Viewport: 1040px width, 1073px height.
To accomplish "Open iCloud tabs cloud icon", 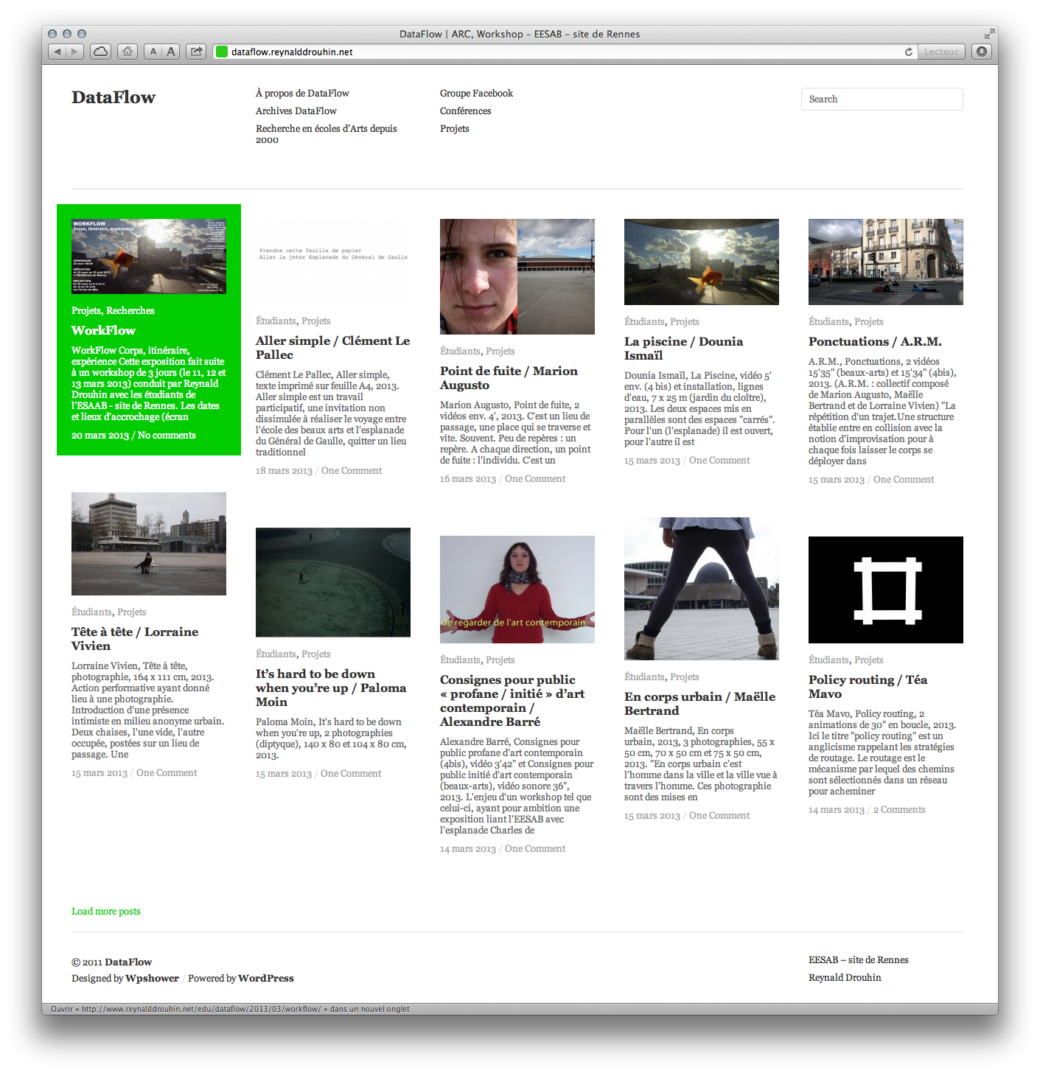I will (101, 51).
